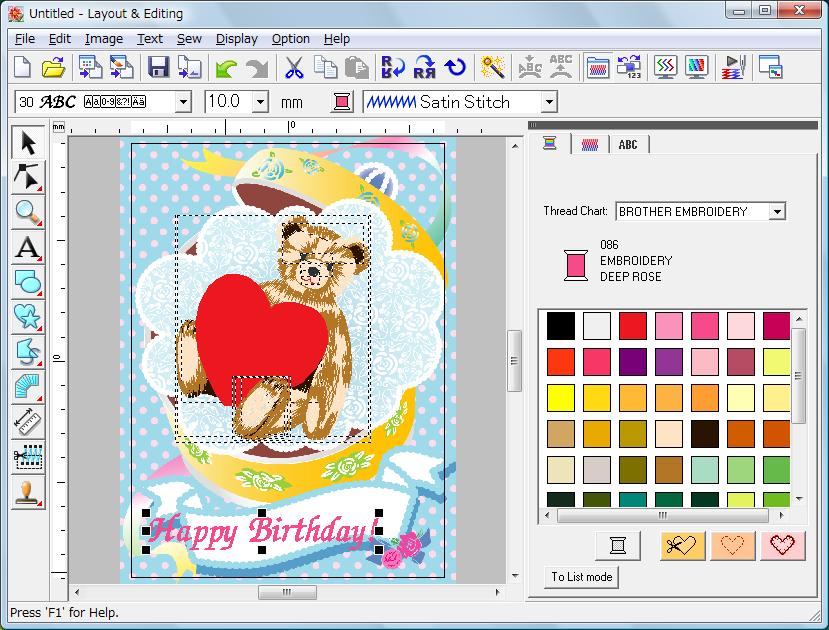Select the Point Edit tool
This screenshot has width=829, height=630.
(28, 177)
